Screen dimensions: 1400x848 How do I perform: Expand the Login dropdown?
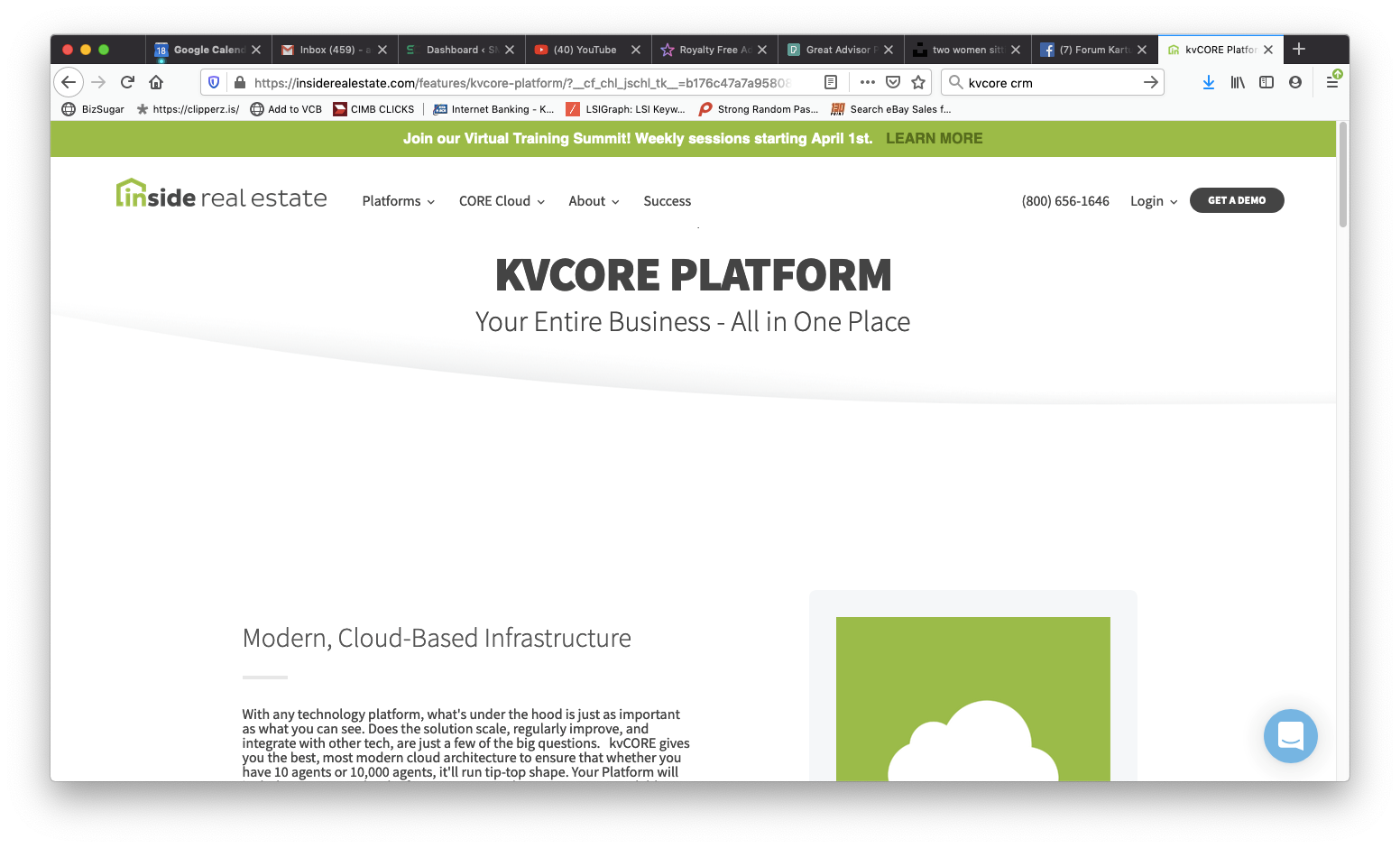coord(1154,201)
